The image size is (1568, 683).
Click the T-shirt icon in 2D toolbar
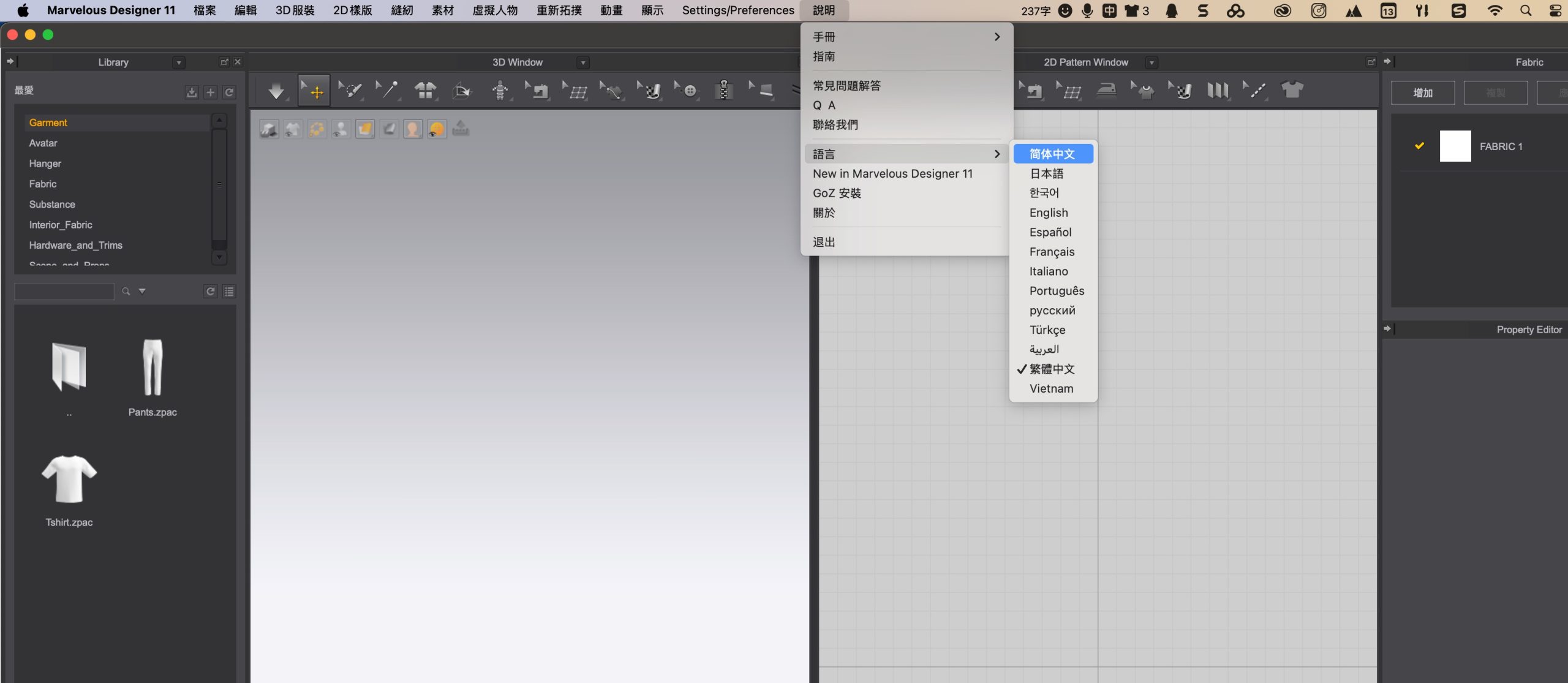(x=1292, y=91)
